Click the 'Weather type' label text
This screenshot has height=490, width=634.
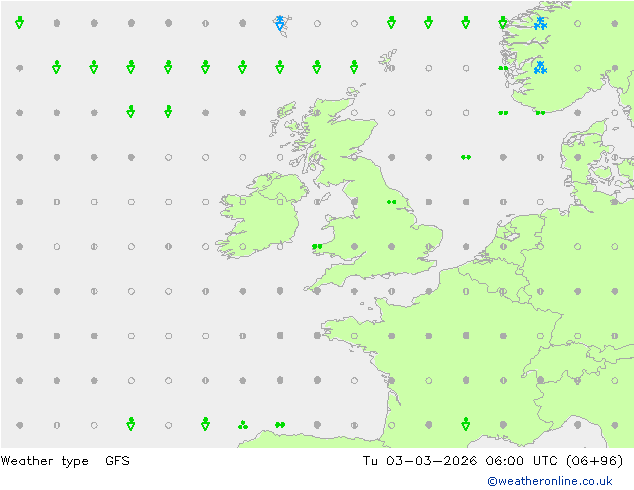pos(44,461)
